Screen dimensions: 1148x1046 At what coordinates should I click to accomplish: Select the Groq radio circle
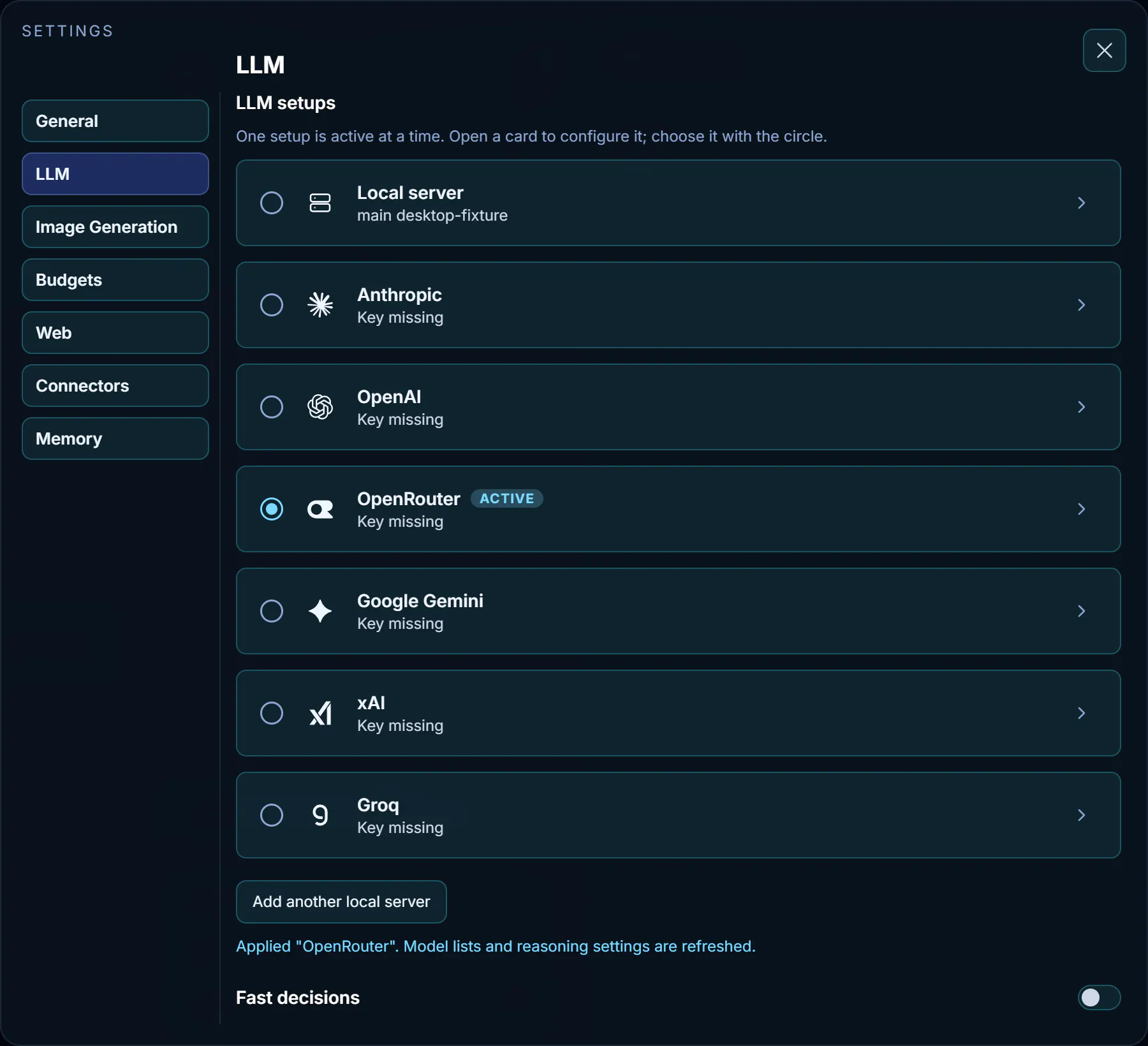tap(272, 815)
